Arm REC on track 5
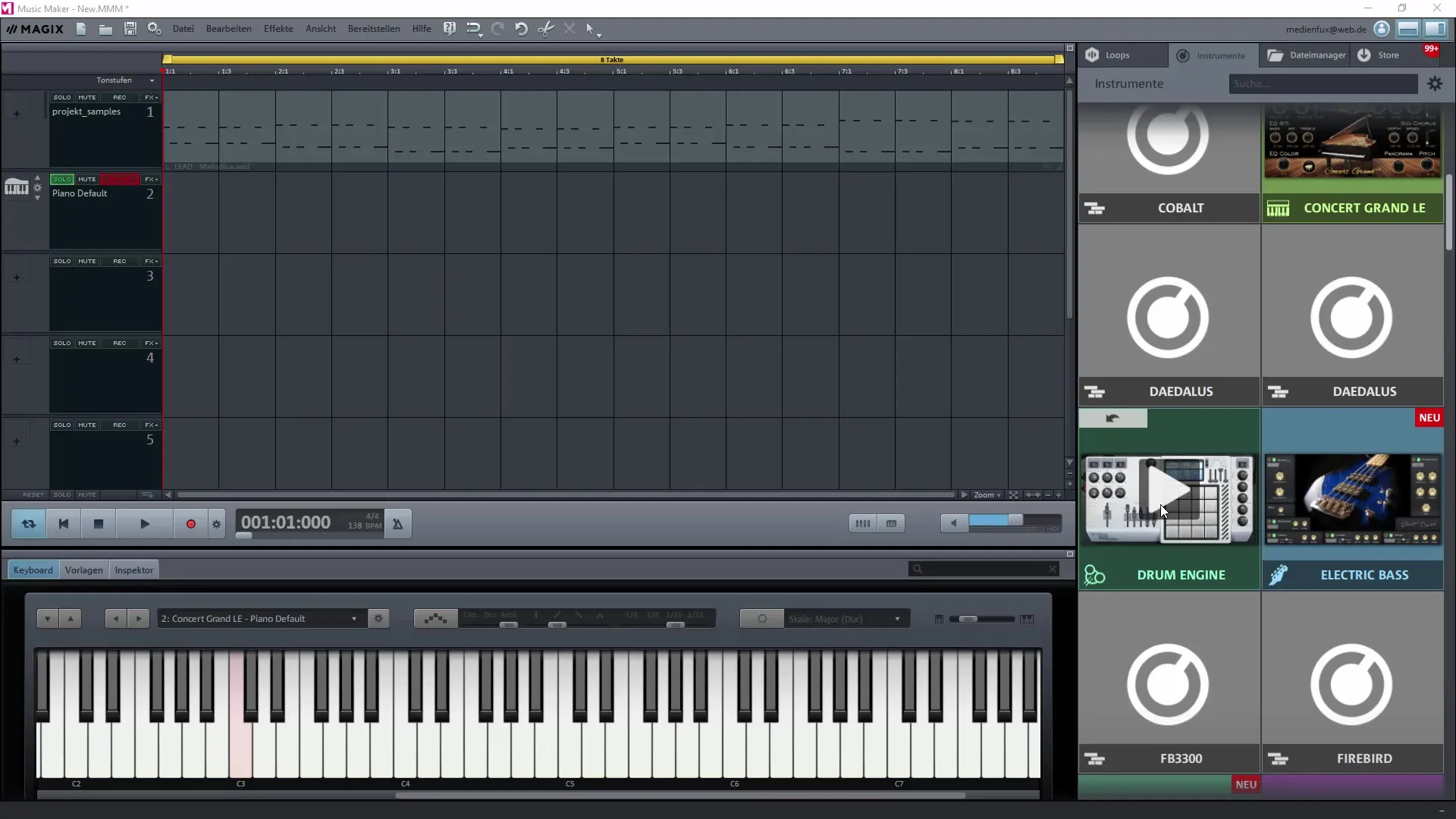The width and height of the screenshot is (1456, 819). [120, 425]
